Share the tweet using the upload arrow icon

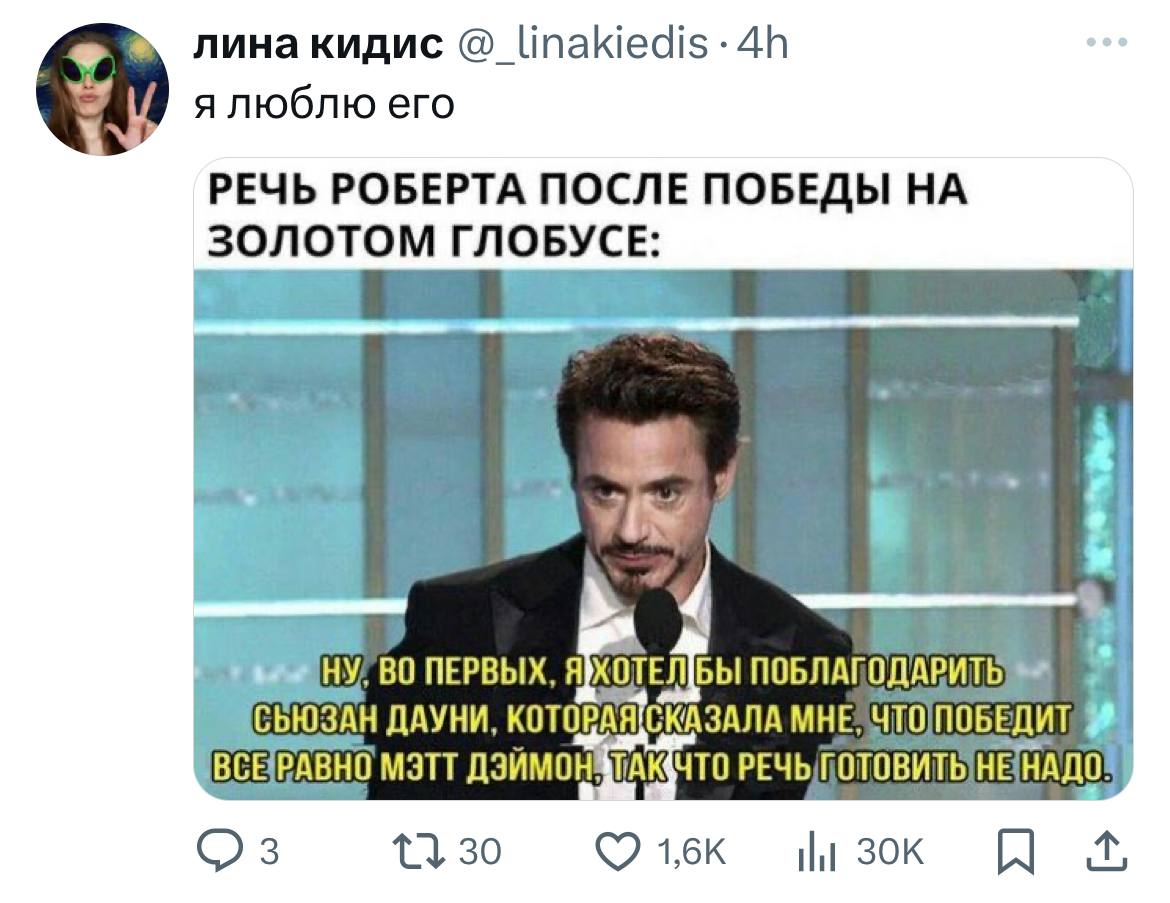(1107, 852)
